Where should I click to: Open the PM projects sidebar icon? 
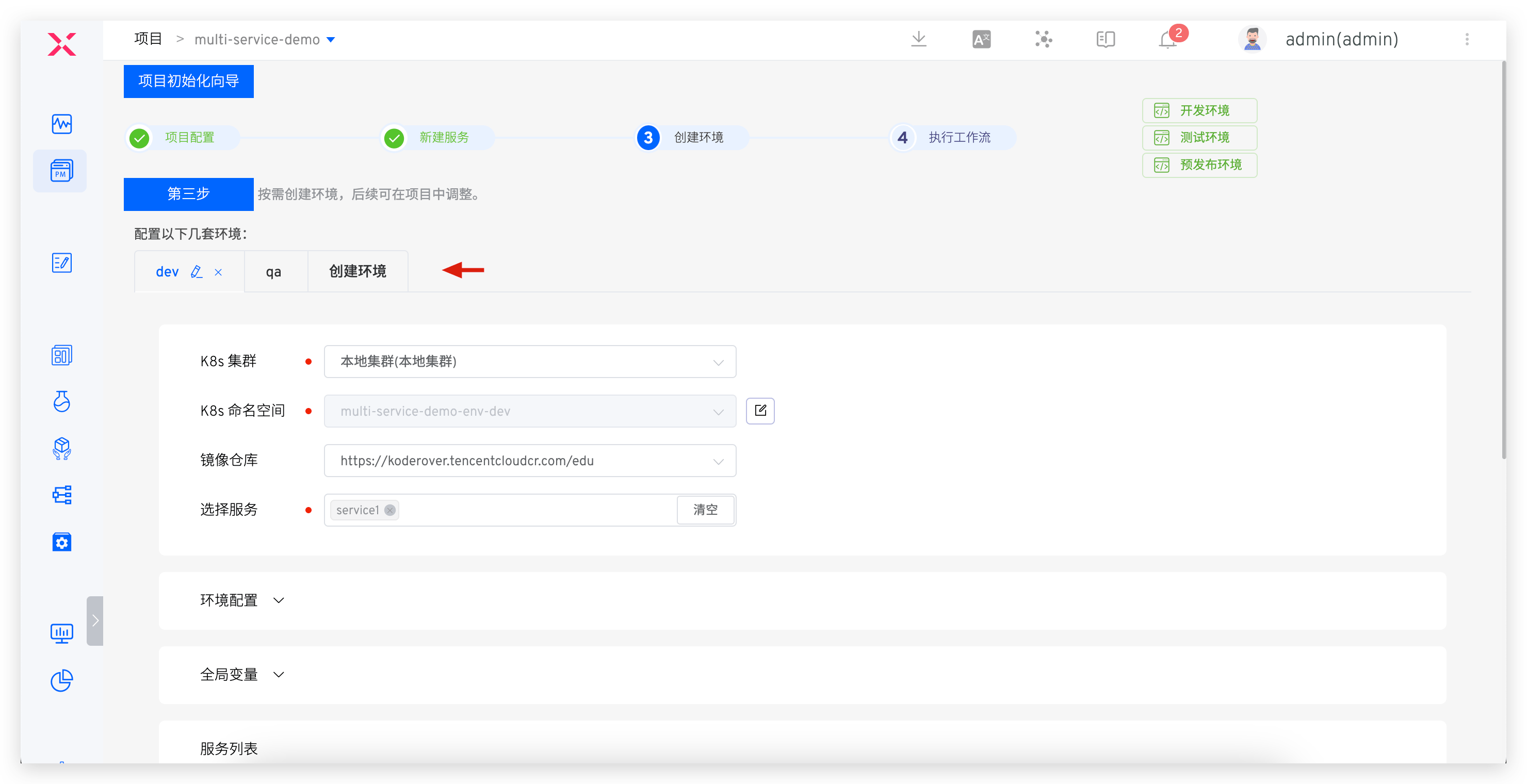pyautogui.click(x=61, y=171)
